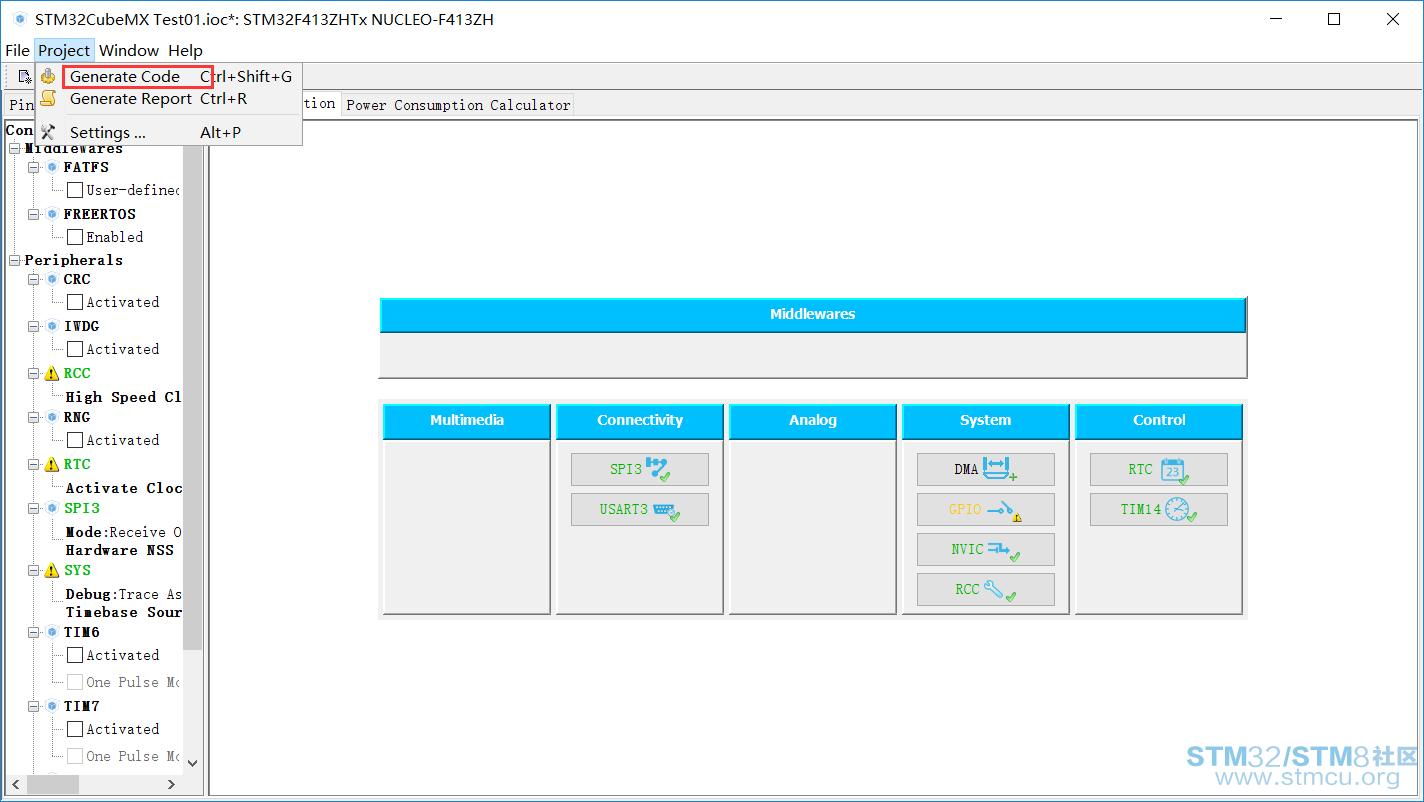Image resolution: width=1424 pixels, height=802 pixels.
Task: Collapse the IWDG tree node
Action: (33, 326)
